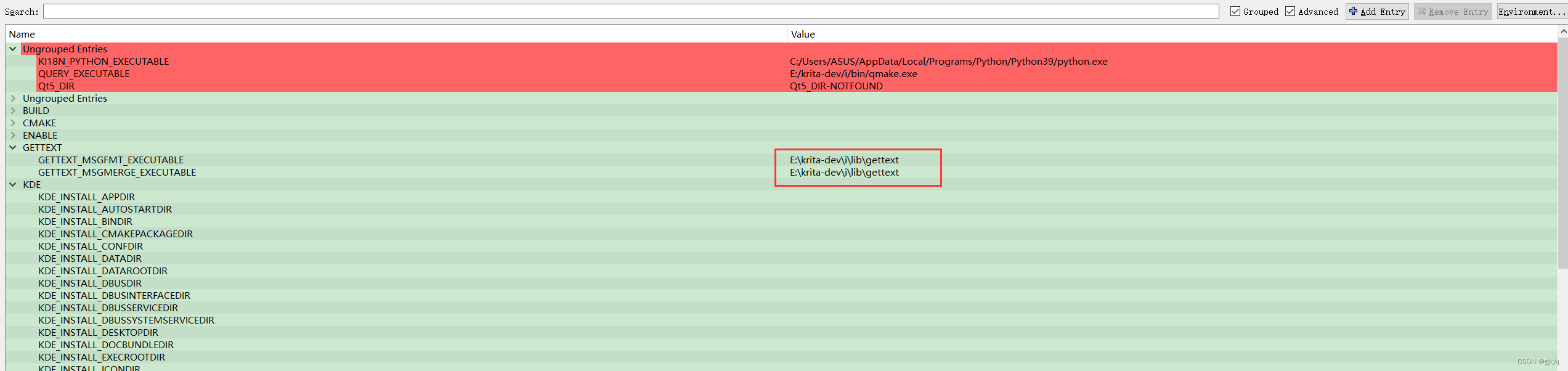This screenshot has width=1568, height=371.
Task: Select the KDE_INSTALL_DESKTOPDIR entry
Action: pos(98,332)
